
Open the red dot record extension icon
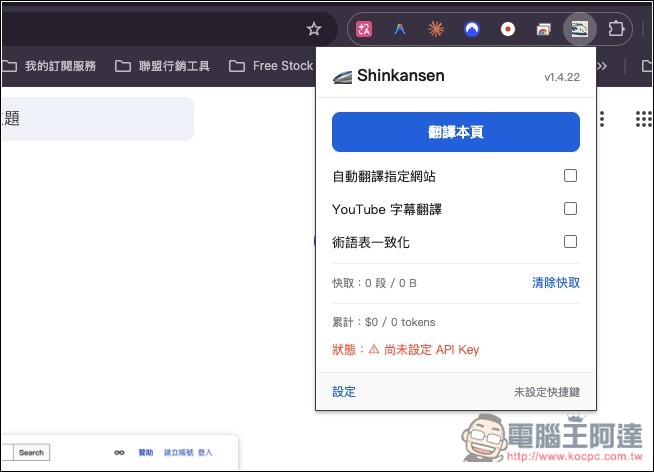point(508,29)
